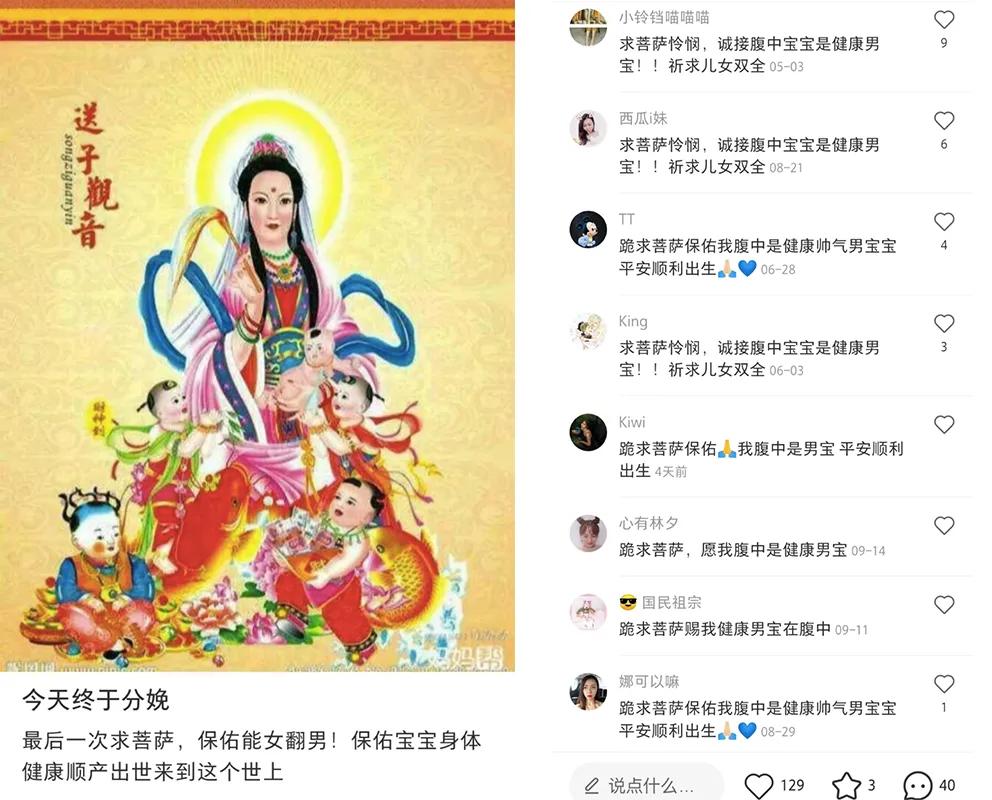Open the username 西瓜i妹
The height and width of the screenshot is (800, 992).
(643, 118)
